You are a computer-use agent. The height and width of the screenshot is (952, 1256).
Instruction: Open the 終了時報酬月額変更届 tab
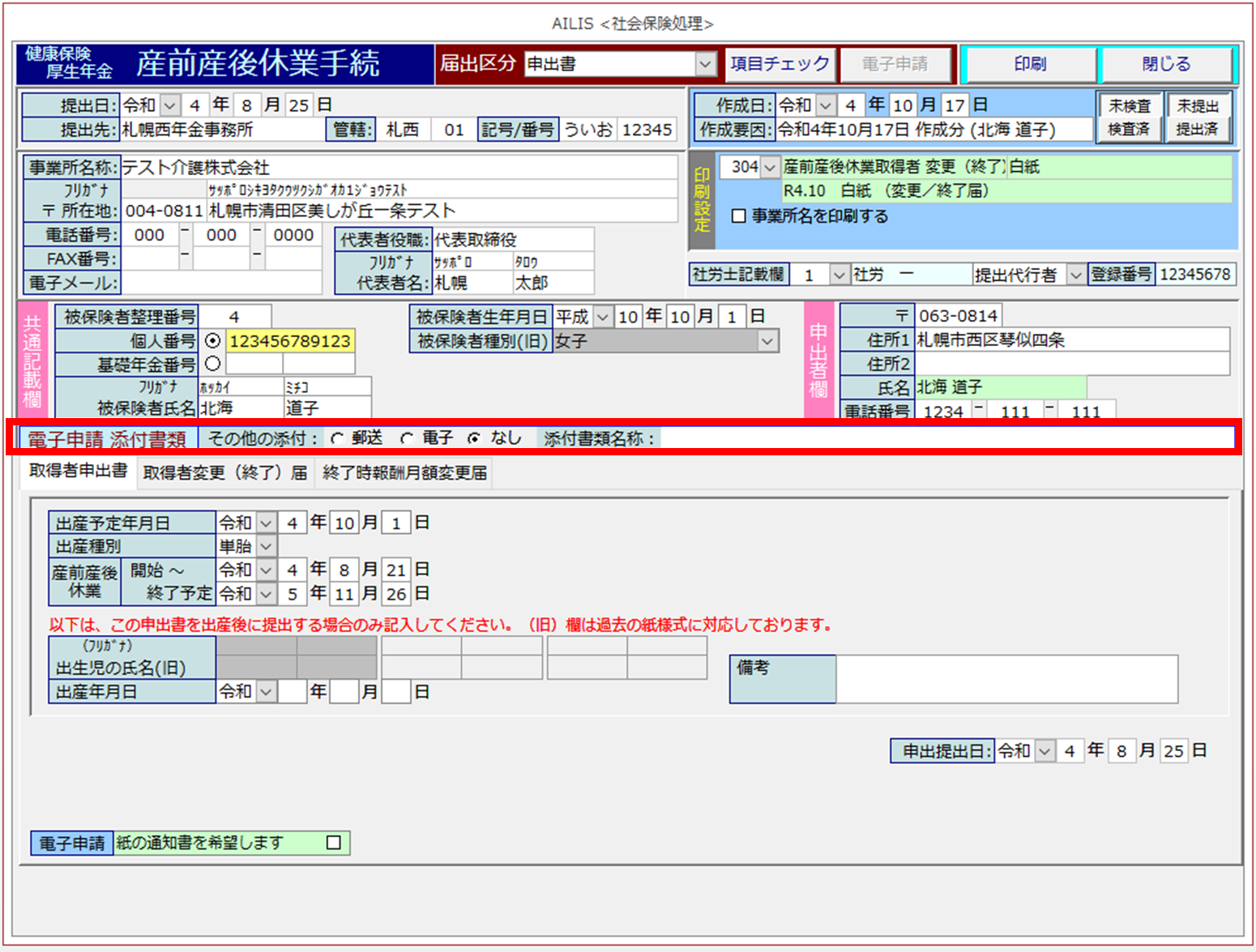pyautogui.click(x=404, y=473)
